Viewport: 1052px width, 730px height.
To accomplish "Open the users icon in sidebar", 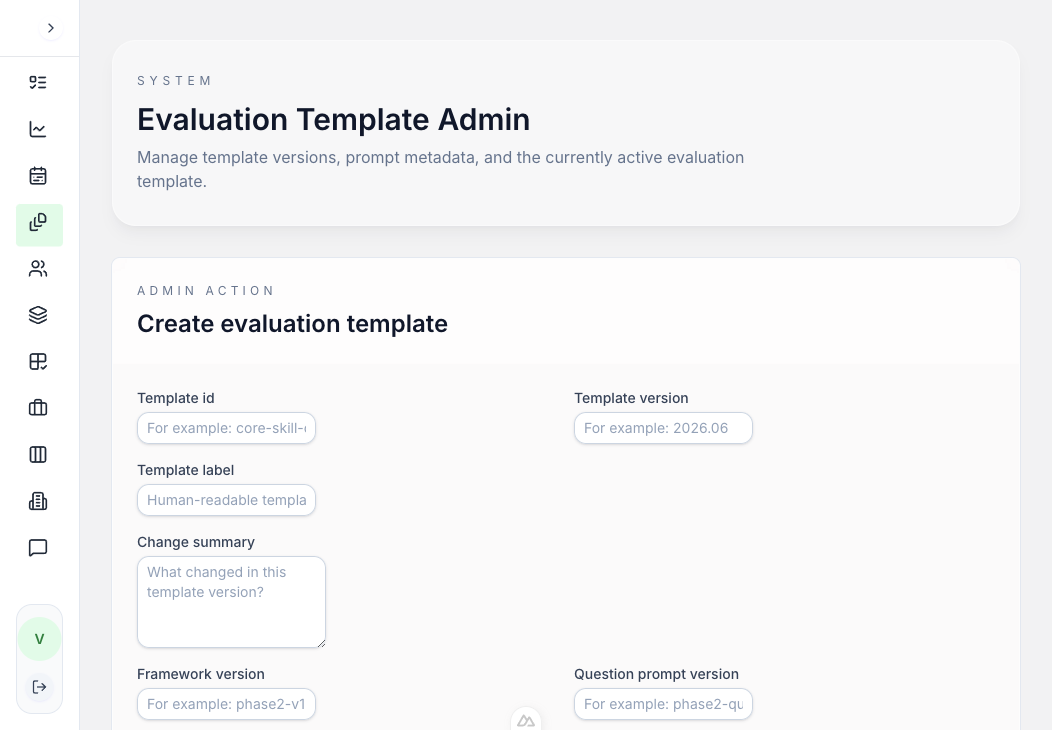I will [38, 269].
